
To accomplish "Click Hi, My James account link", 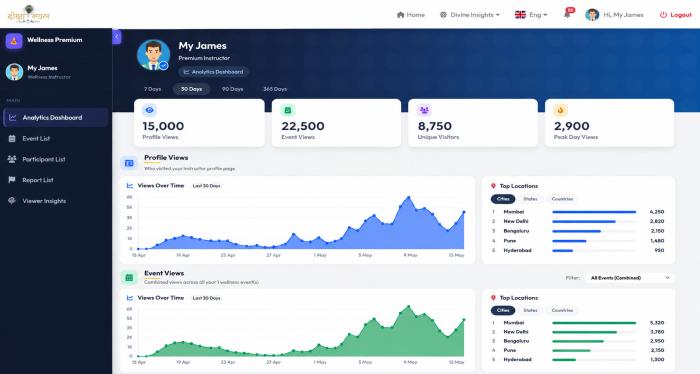I will [623, 15].
